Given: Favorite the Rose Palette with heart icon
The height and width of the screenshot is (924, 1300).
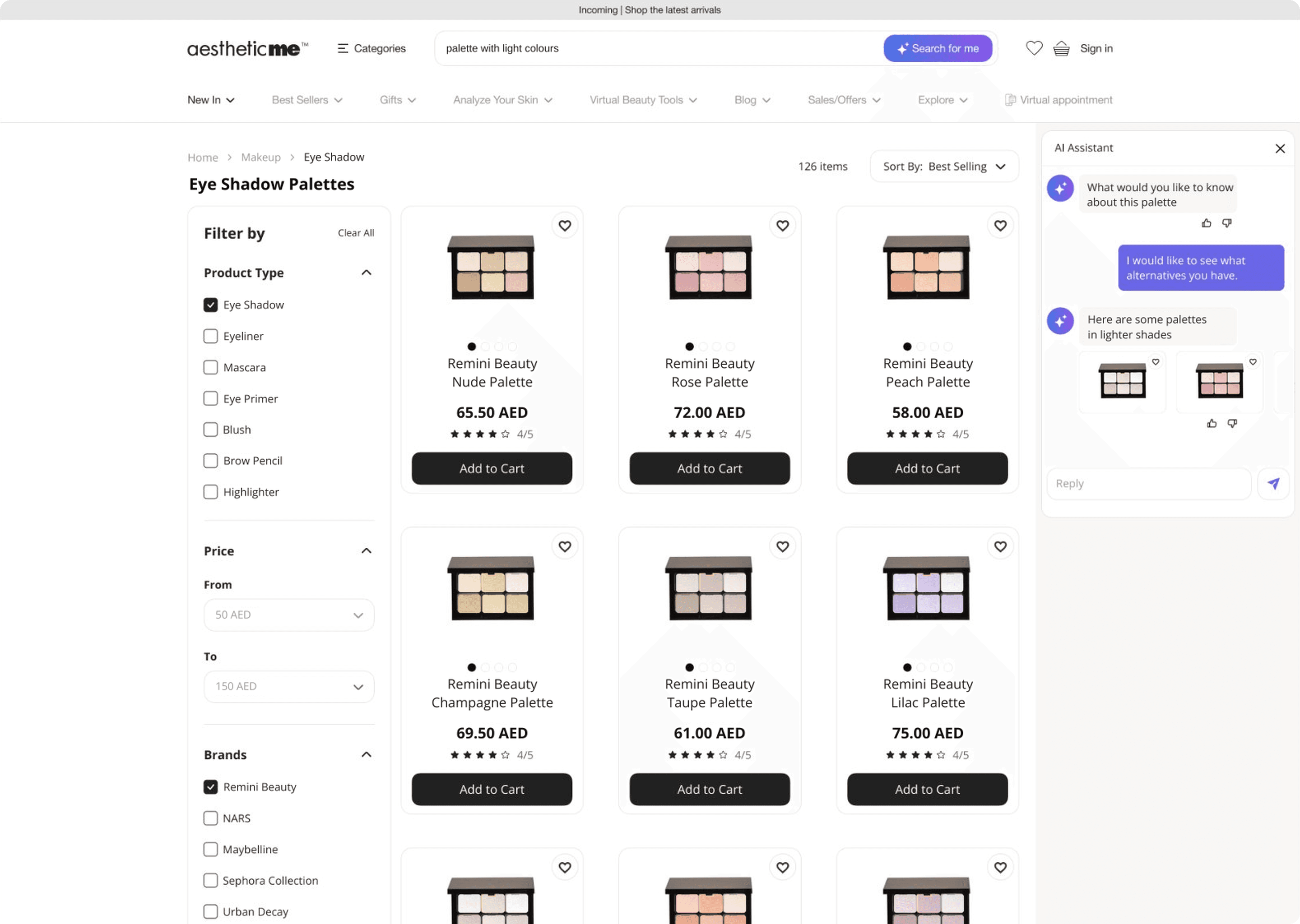Looking at the screenshot, I should (783, 225).
